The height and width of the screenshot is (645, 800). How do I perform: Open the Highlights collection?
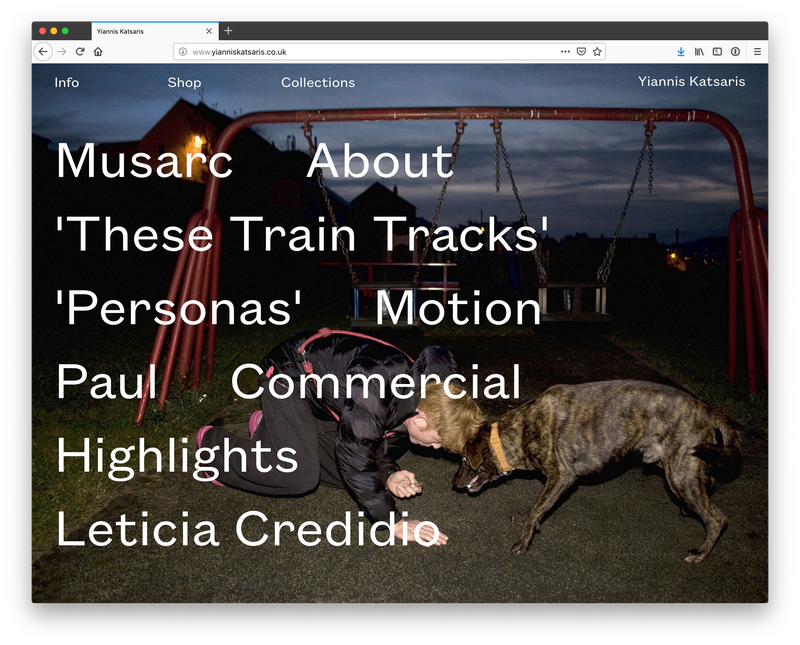[x=177, y=457]
